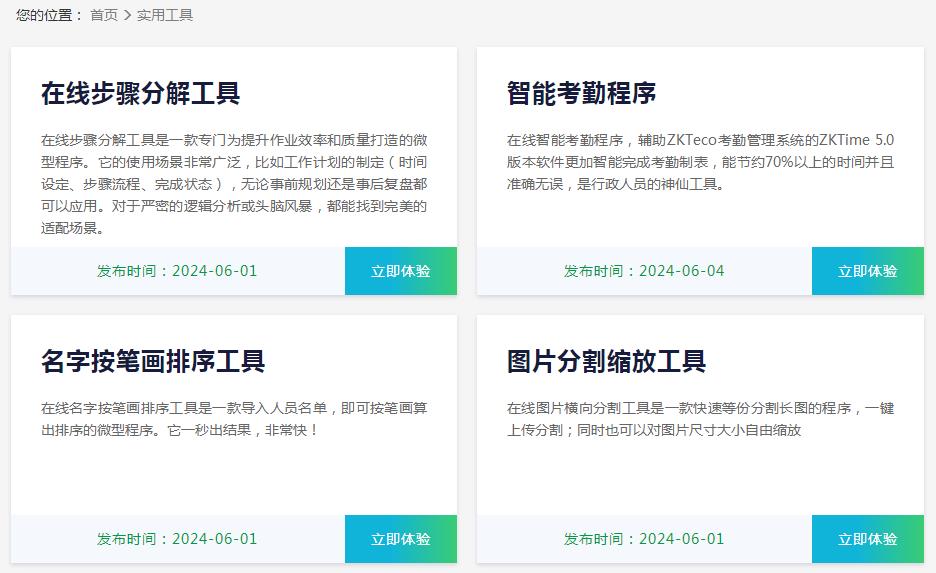This screenshot has height=573, width=936.
Task: Select the 智能考勤程序 heading
Action: [x=581, y=94]
